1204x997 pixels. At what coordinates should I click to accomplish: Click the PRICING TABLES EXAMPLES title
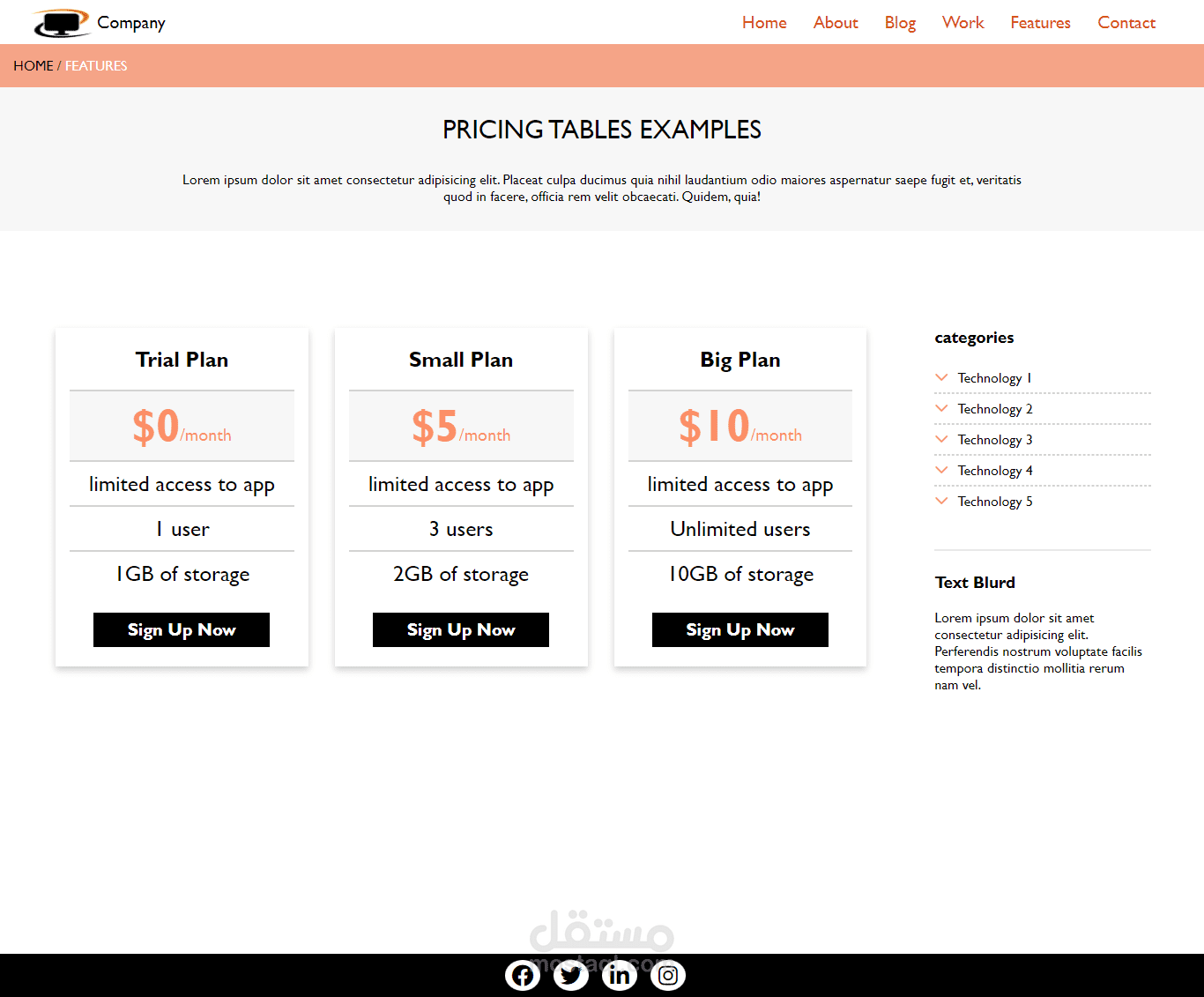click(602, 130)
